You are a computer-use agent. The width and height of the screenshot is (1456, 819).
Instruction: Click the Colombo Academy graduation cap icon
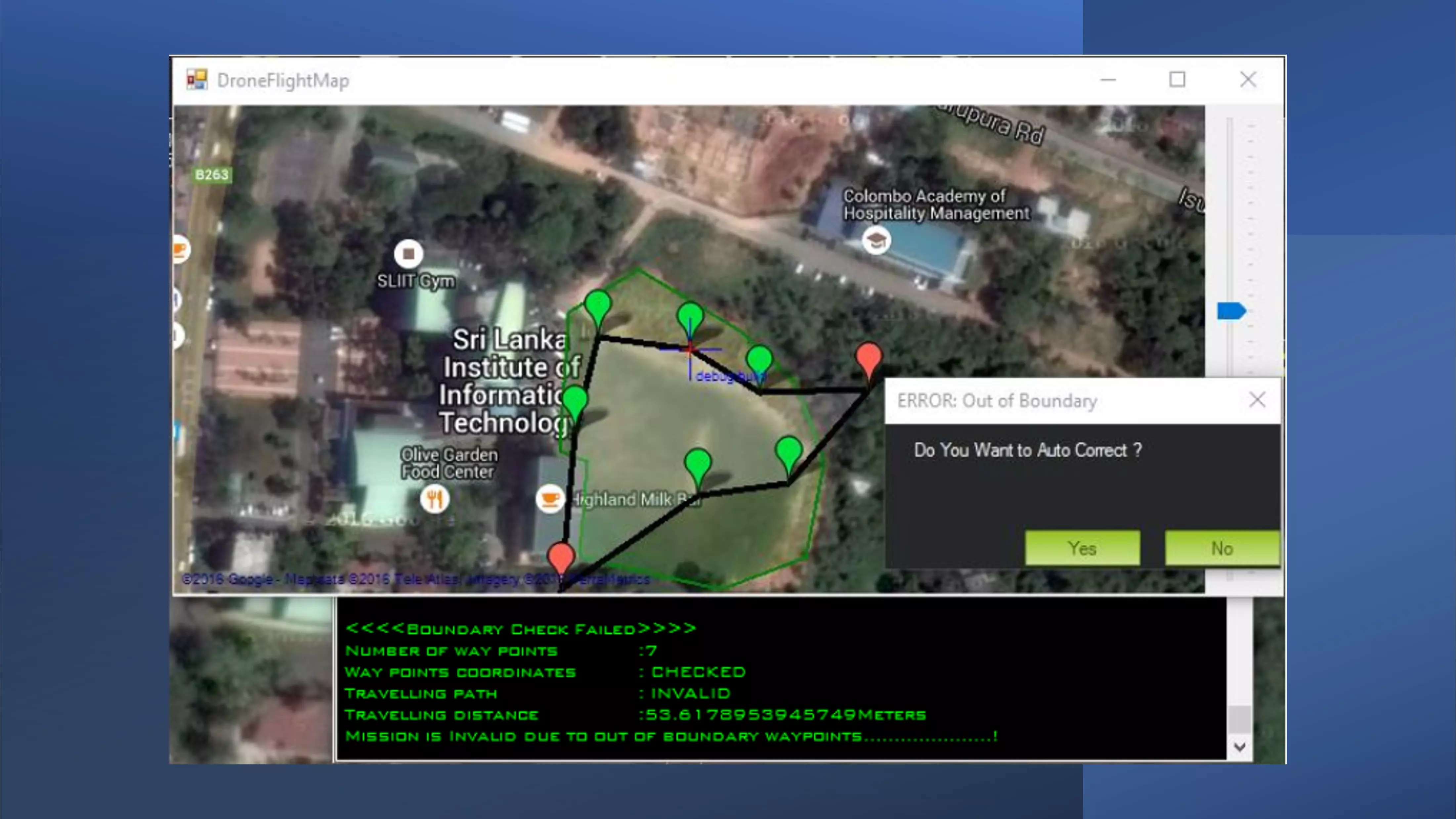[876, 240]
